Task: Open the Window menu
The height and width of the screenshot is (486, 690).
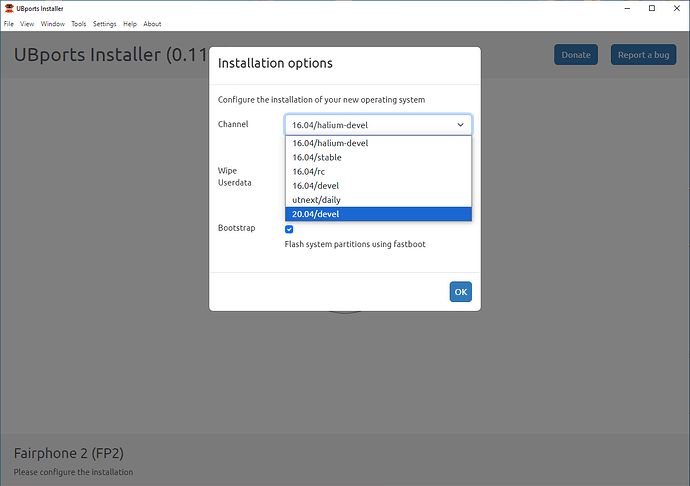Action: pos(53,24)
